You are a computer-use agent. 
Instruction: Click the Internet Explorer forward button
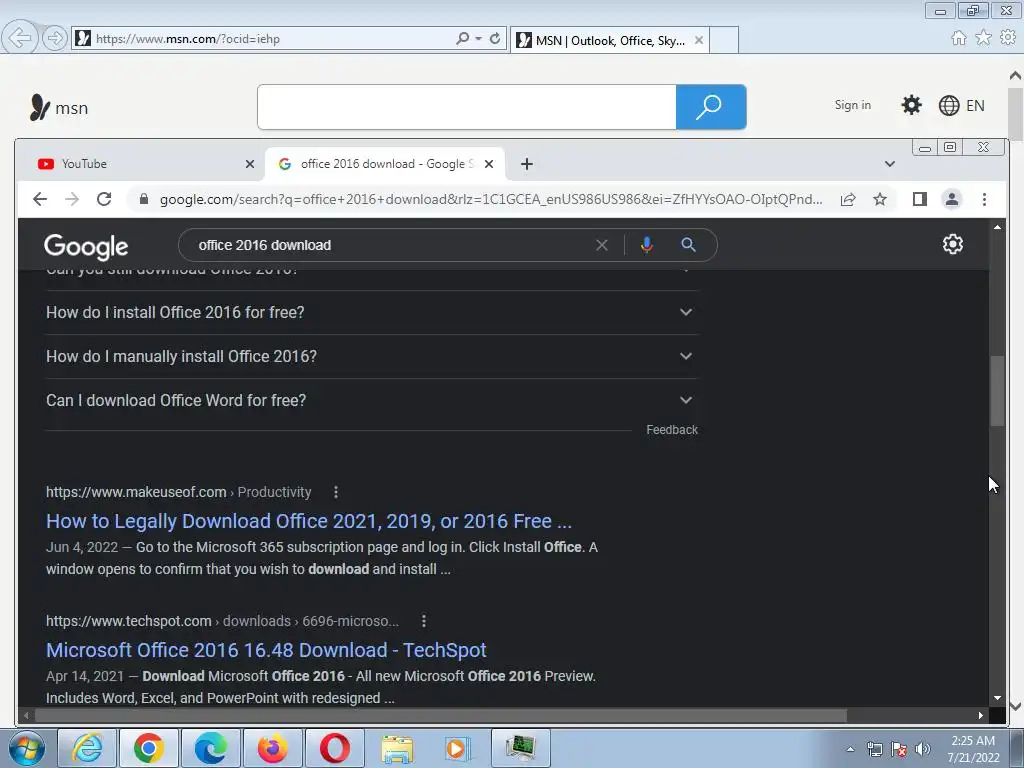click(54, 38)
